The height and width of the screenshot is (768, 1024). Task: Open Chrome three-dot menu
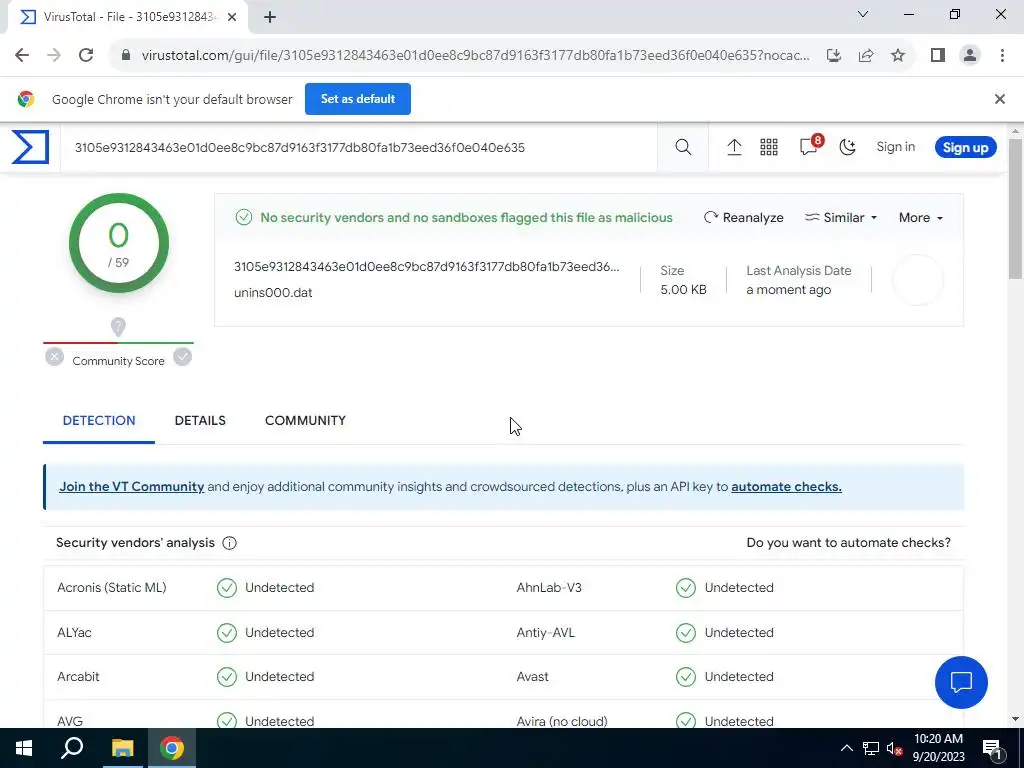1002,56
